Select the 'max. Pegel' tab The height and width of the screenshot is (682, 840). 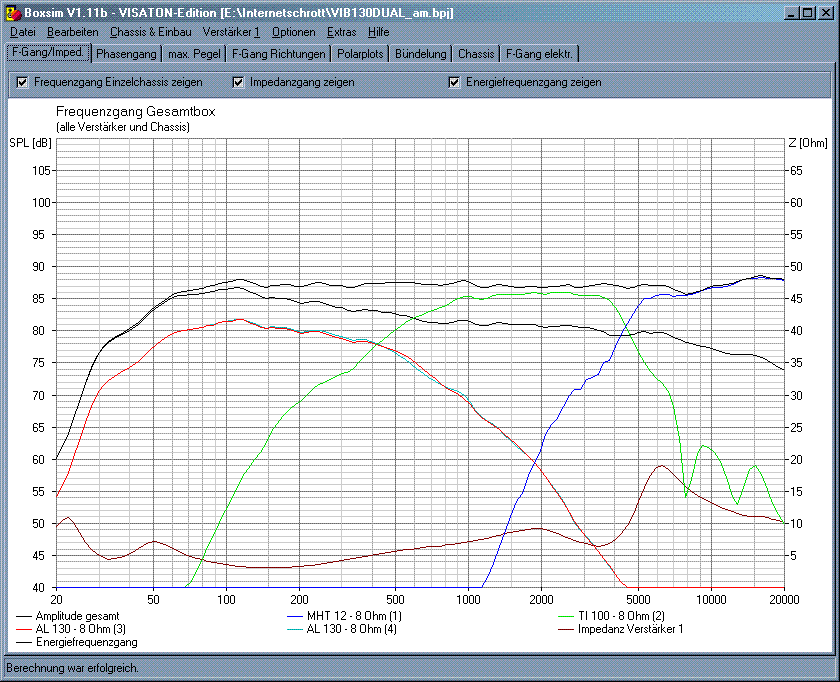point(194,54)
